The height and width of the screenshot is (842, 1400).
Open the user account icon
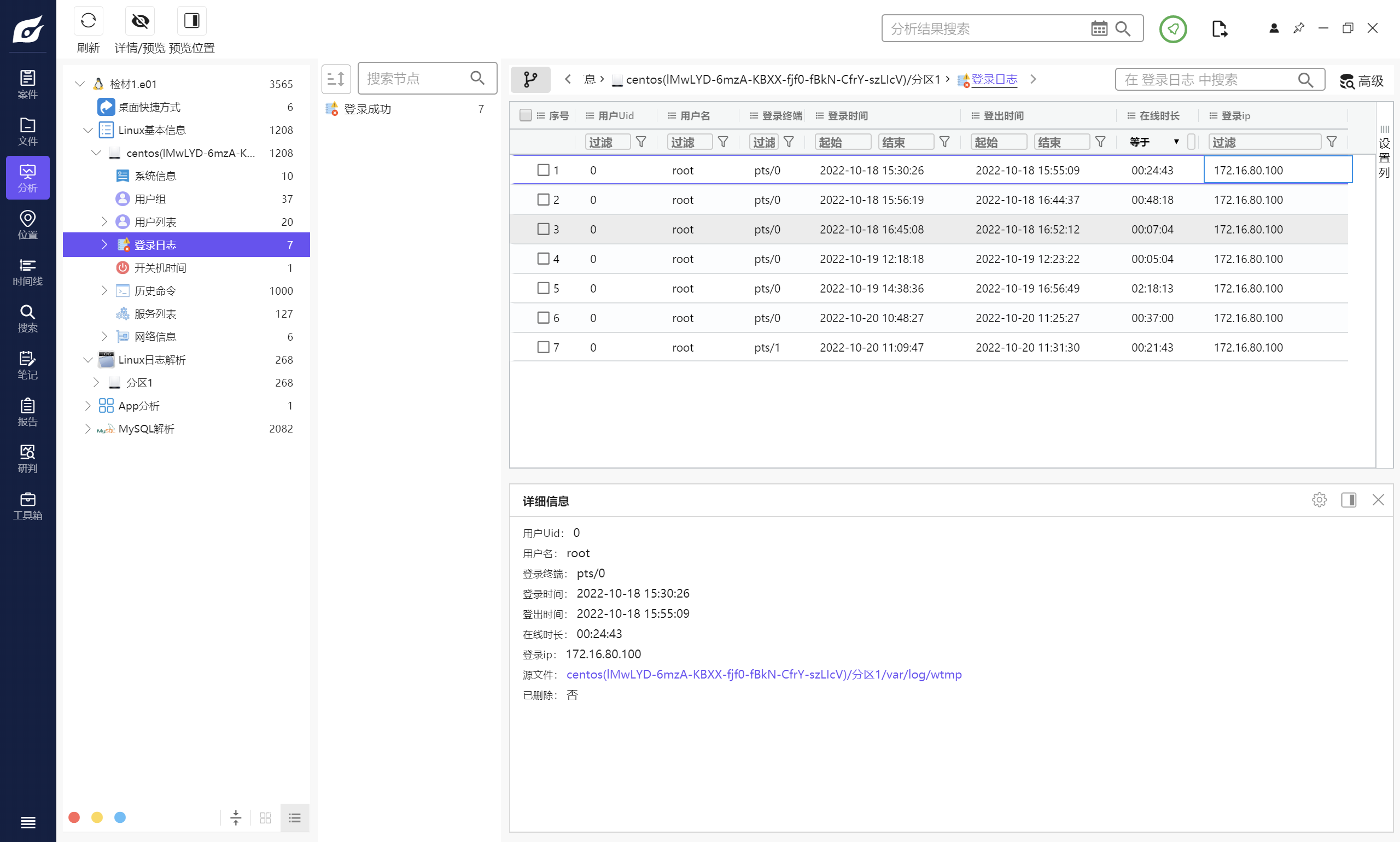(1274, 28)
